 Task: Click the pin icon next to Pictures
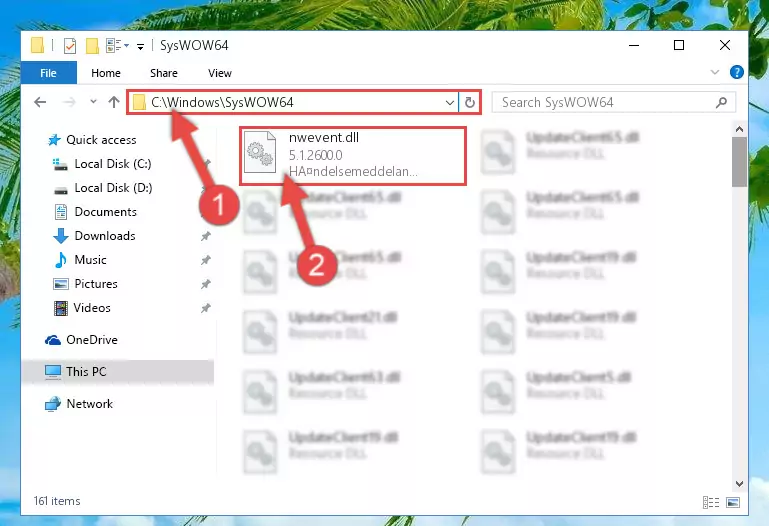tap(205, 284)
